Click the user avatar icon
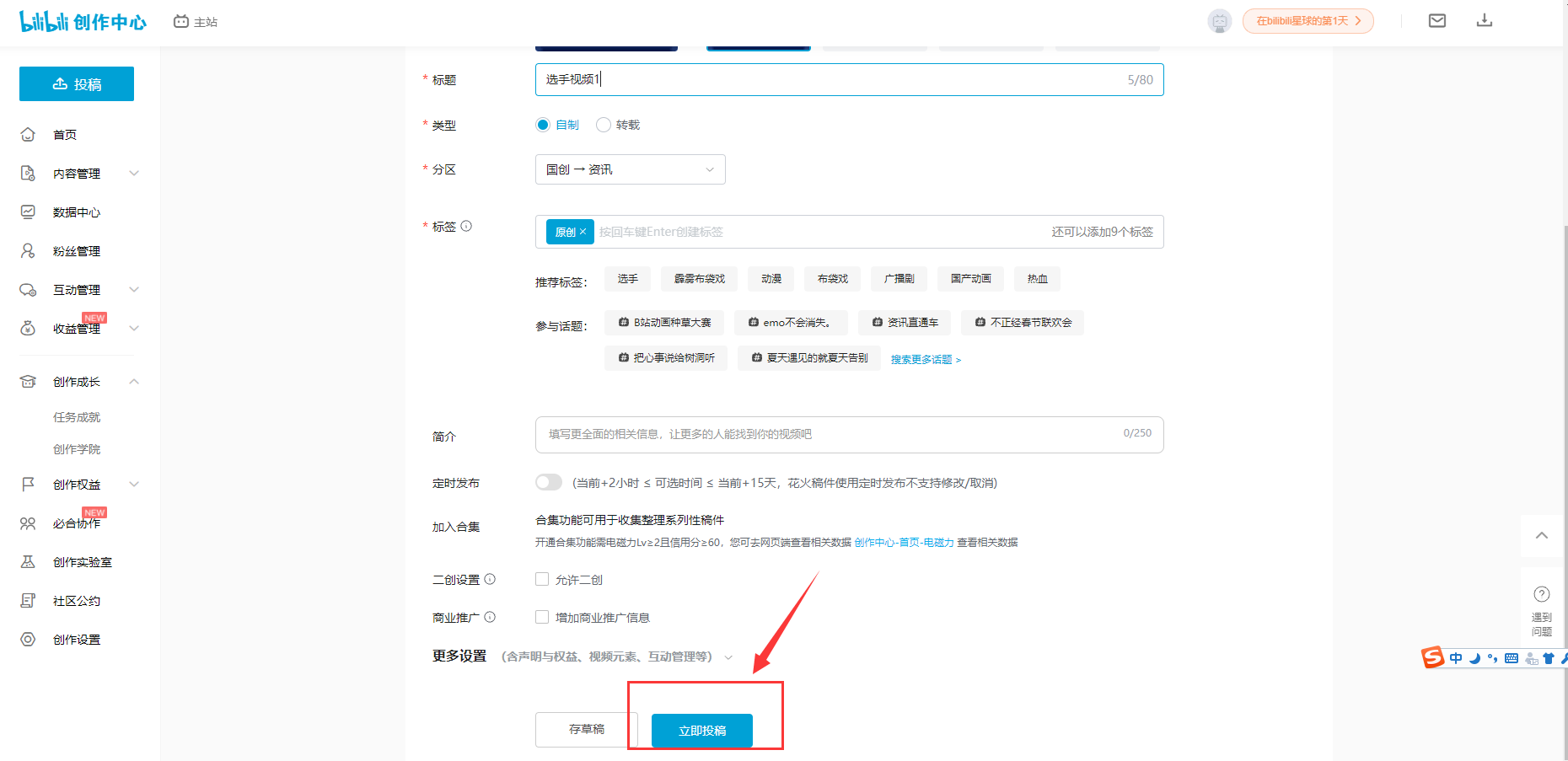The width and height of the screenshot is (1568, 761). tap(1219, 21)
